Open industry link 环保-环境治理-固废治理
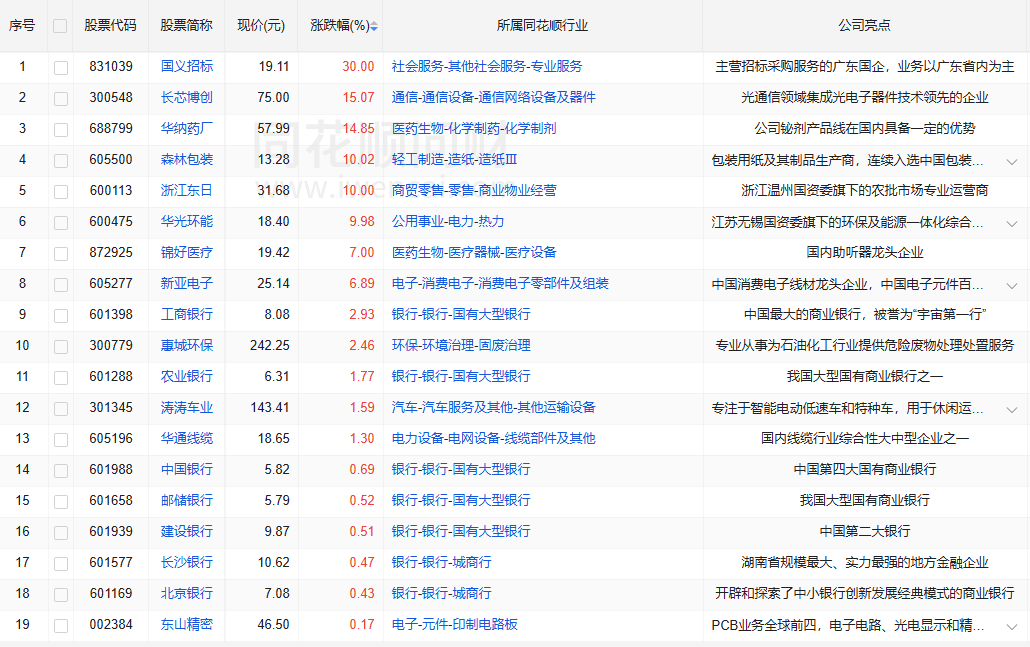This screenshot has height=647, width=1030. point(461,346)
